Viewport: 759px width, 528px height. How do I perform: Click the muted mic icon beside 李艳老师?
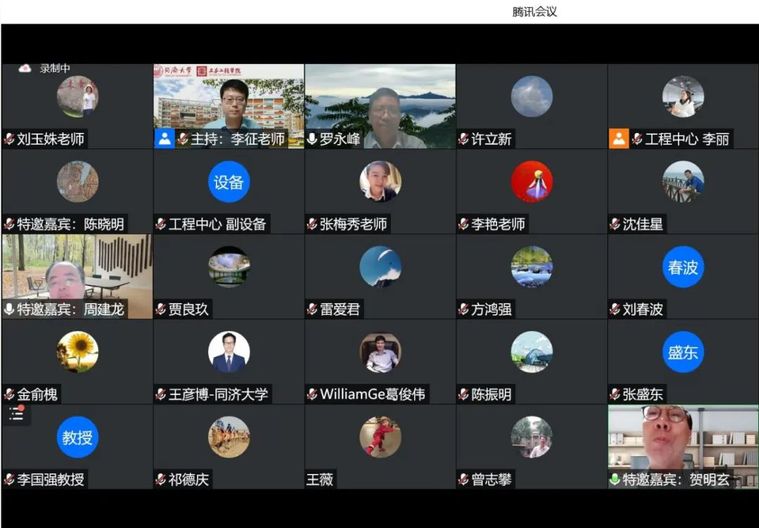pyautogui.click(x=464, y=224)
